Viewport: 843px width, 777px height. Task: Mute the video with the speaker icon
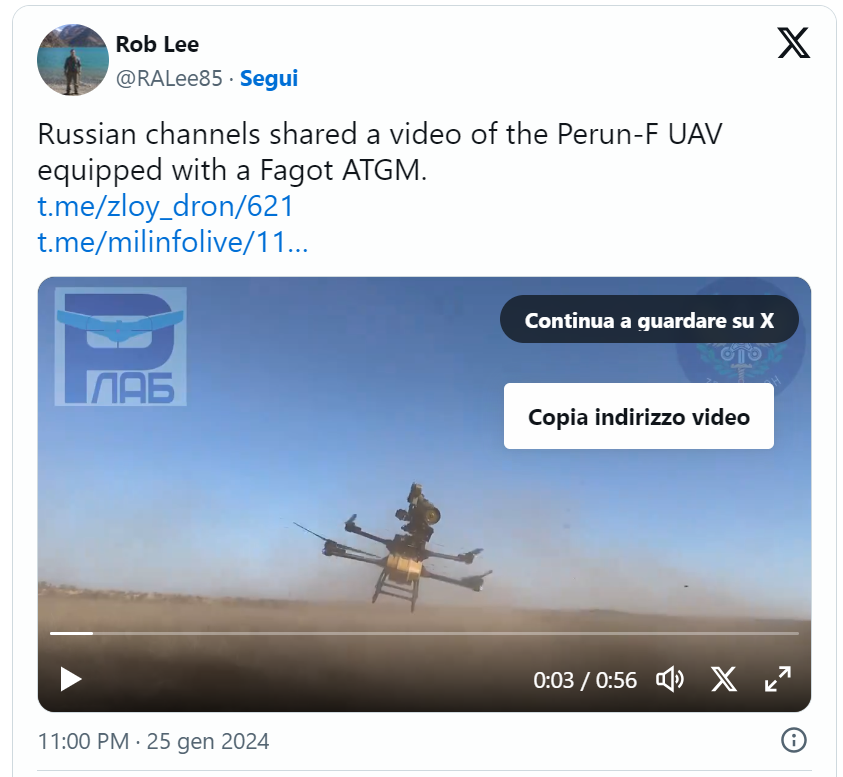click(670, 680)
